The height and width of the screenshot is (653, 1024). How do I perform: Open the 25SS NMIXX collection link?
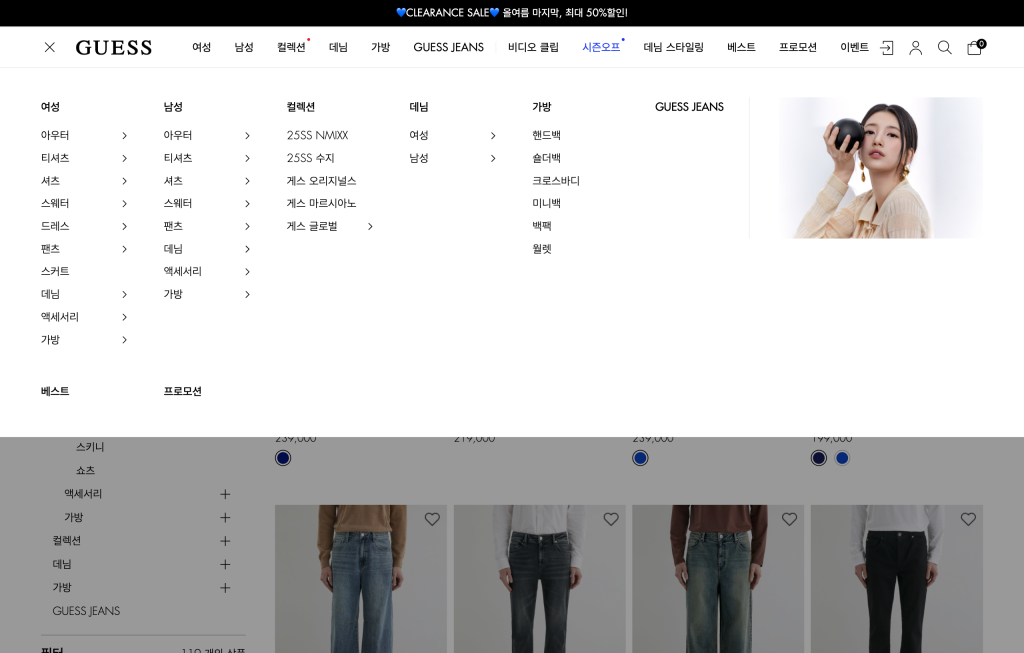click(317, 135)
